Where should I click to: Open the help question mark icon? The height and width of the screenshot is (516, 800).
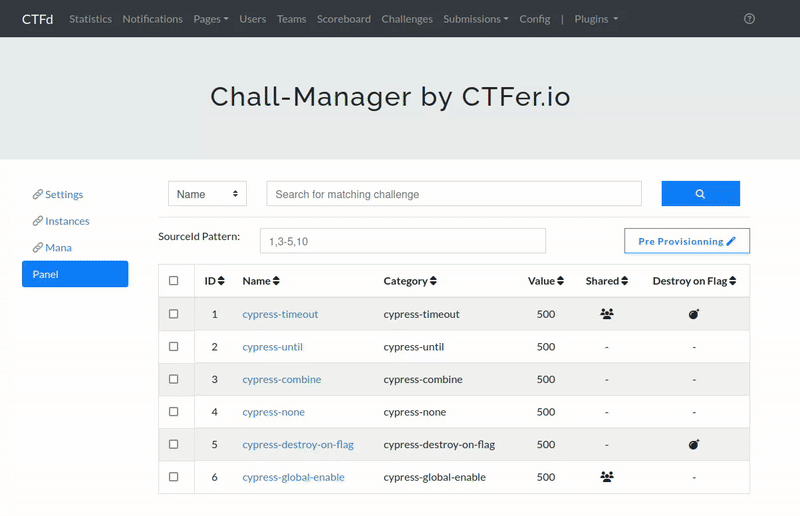pyautogui.click(x=749, y=19)
